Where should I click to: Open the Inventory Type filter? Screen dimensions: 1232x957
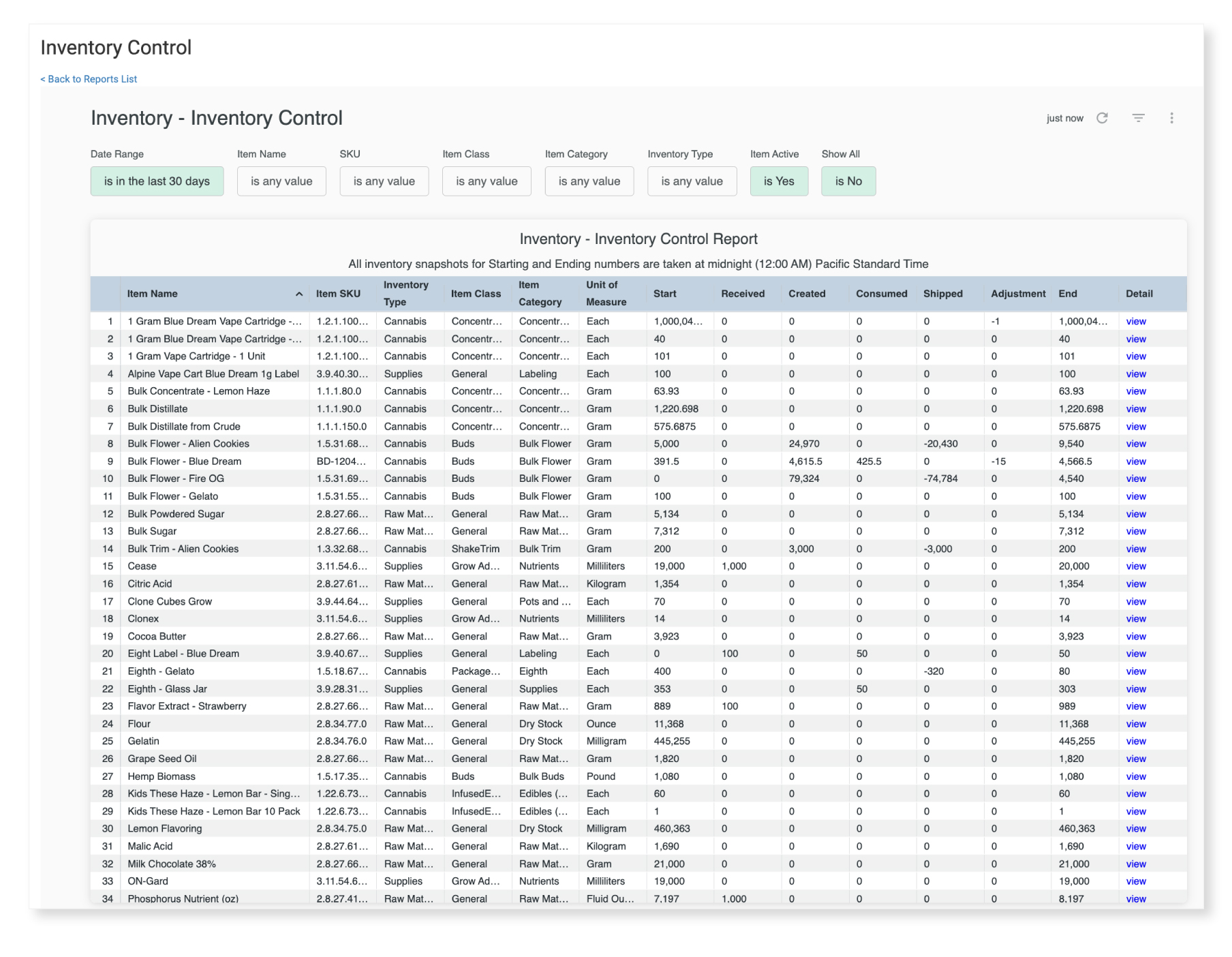(692, 181)
